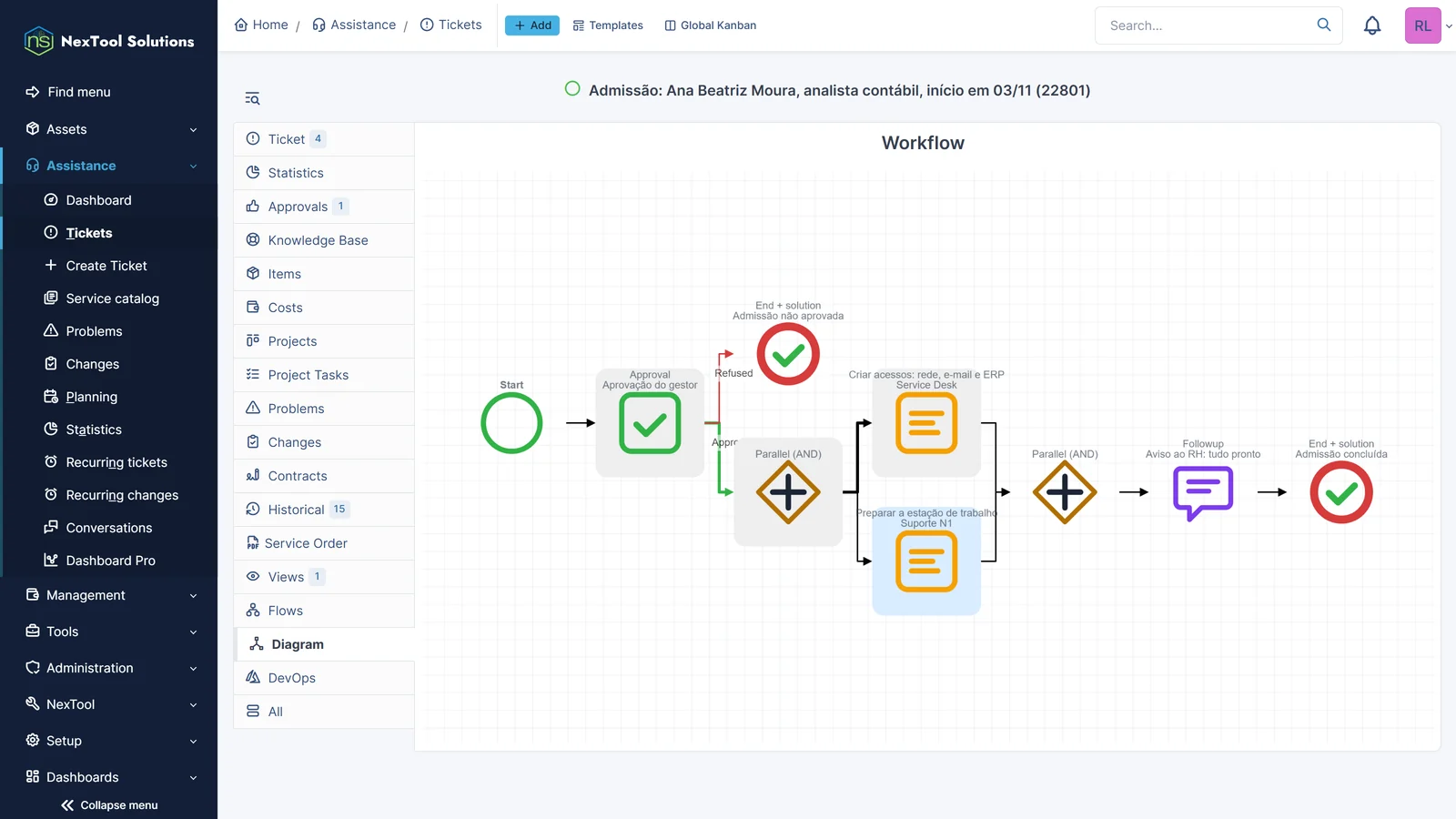Open the Templates link
Image resolution: width=1456 pixels, height=819 pixels.
point(608,25)
